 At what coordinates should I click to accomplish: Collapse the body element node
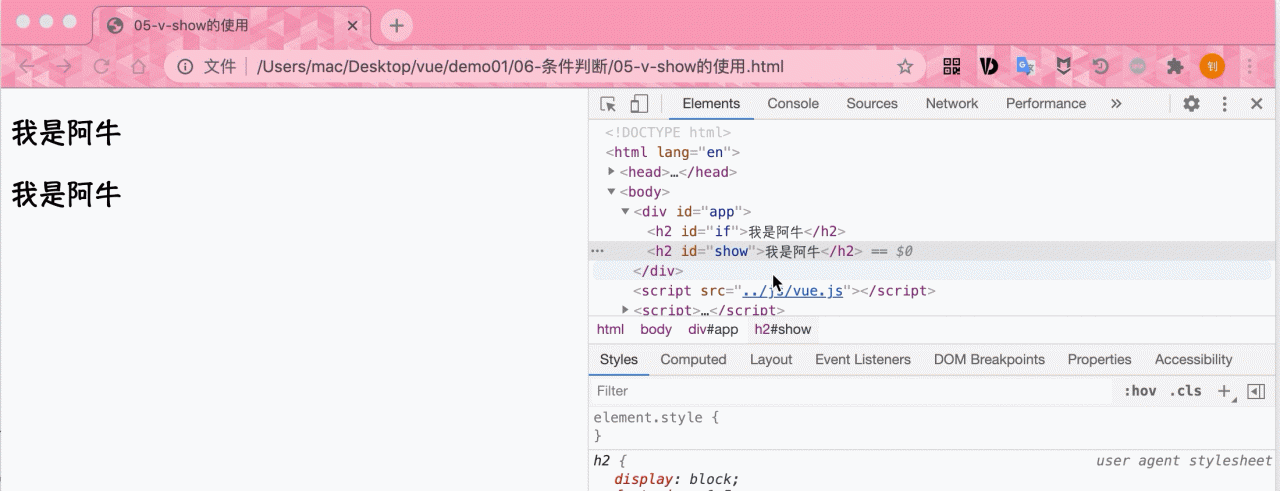(611, 192)
